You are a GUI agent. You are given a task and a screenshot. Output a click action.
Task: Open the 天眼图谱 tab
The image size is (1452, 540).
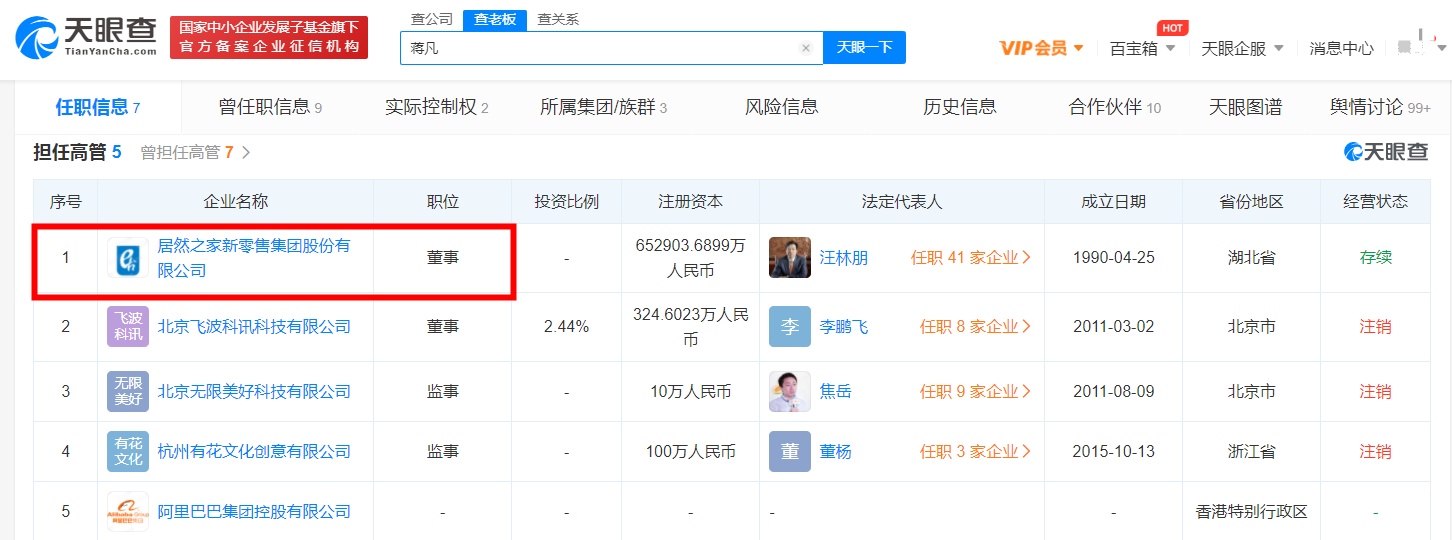pyautogui.click(x=1245, y=107)
